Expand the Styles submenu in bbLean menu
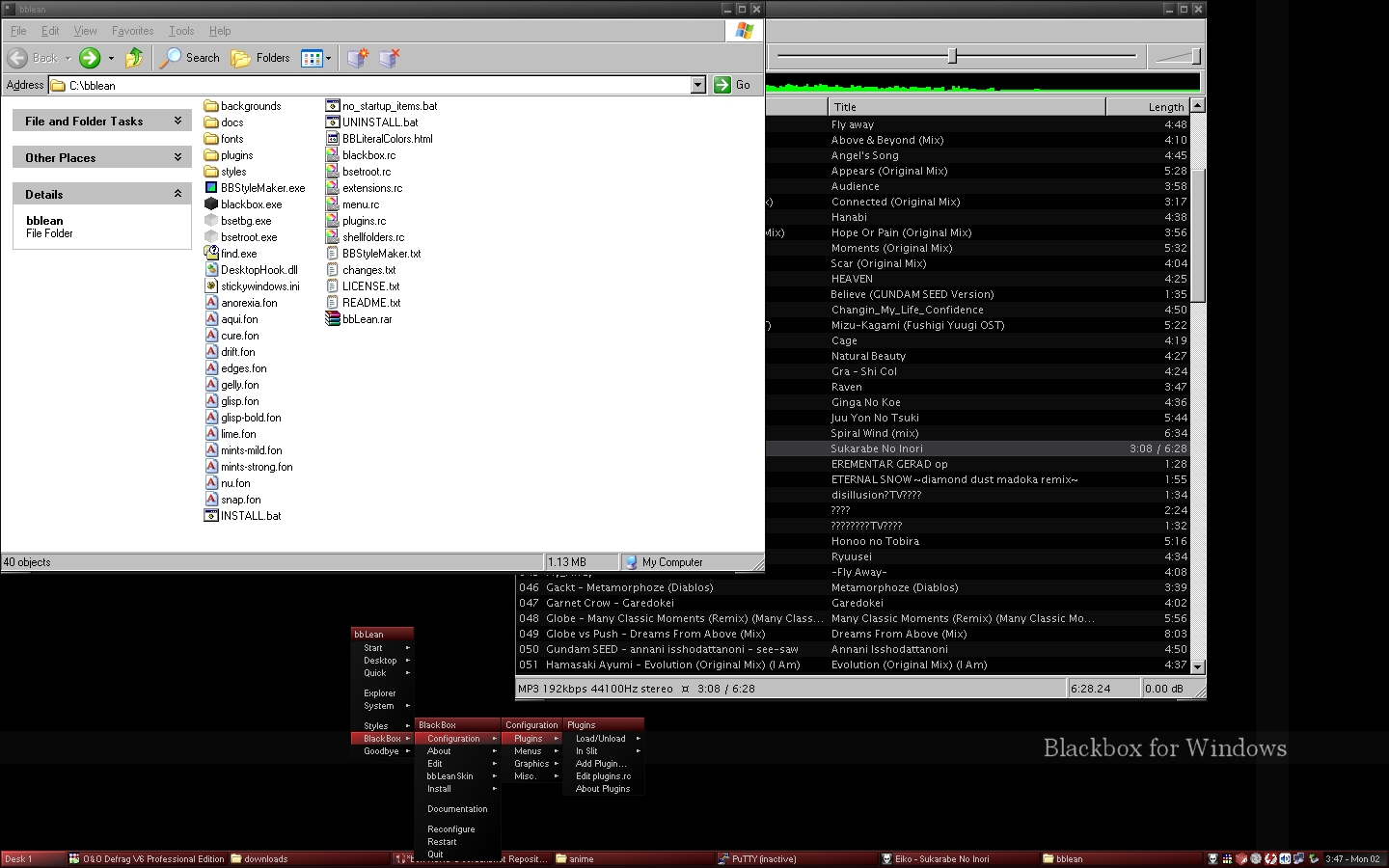The image size is (1389, 868). [x=383, y=726]
